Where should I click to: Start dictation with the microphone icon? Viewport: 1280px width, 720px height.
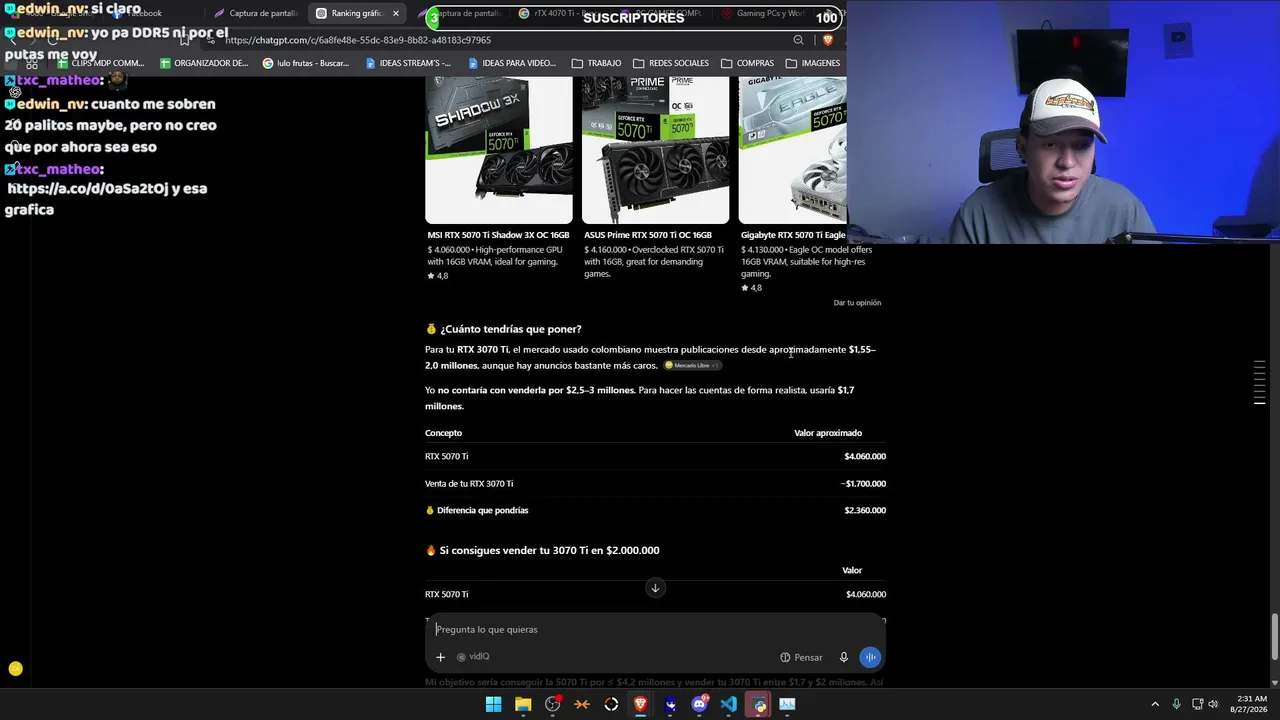[x=844, y=657]
